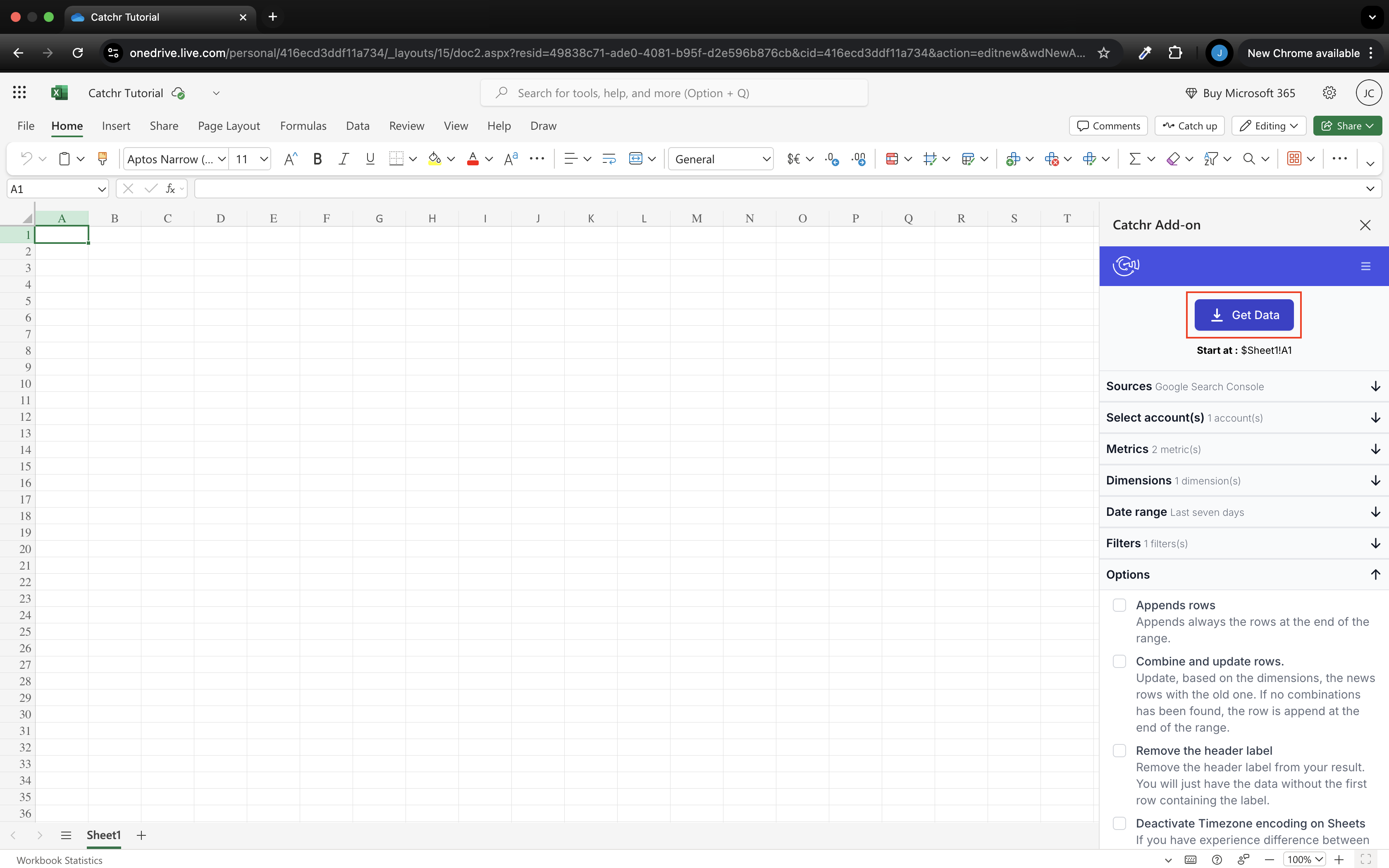Open the Microsoft 365 app launcher grid
Screen dimensions: 1389x868
coord(19,93)
